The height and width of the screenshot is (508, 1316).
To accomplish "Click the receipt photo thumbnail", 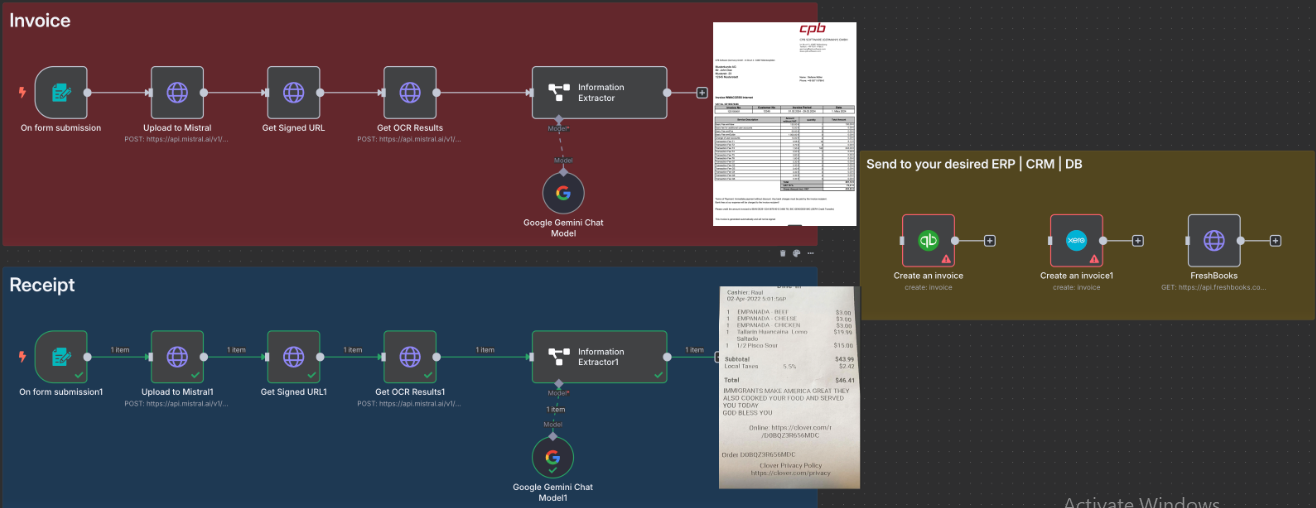I will point(789,387).
